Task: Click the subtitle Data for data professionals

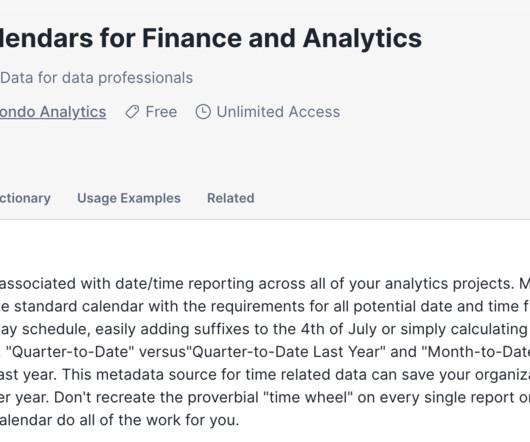Action: 97,78
